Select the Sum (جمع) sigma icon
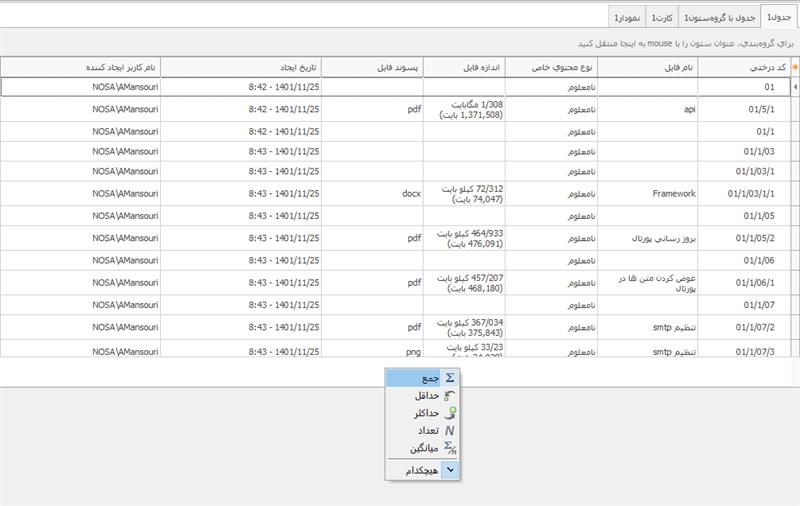800x506 pixels. point(450,378)
